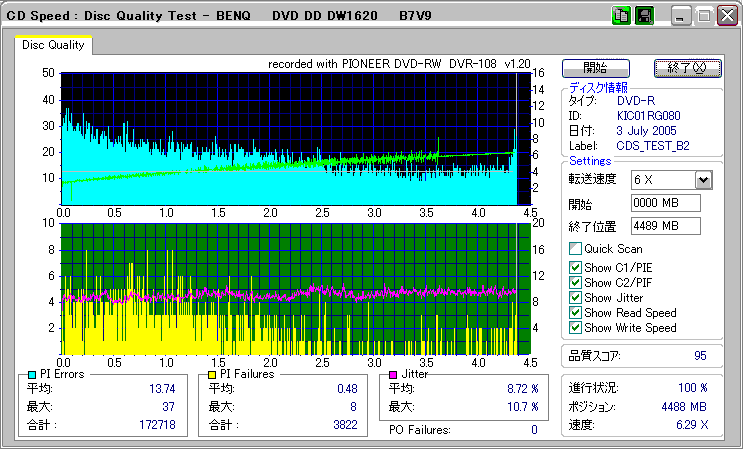
Task: Click the copy to clipboard icon
Action: [621, 16]
